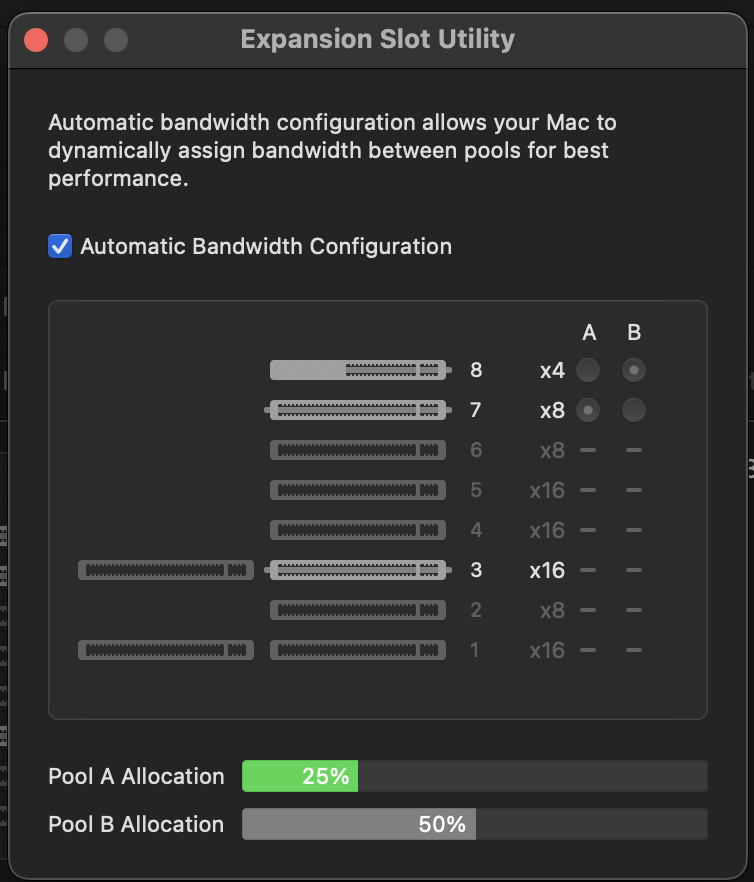Click the slot 7 PCIe card icon

coord(358,410)
